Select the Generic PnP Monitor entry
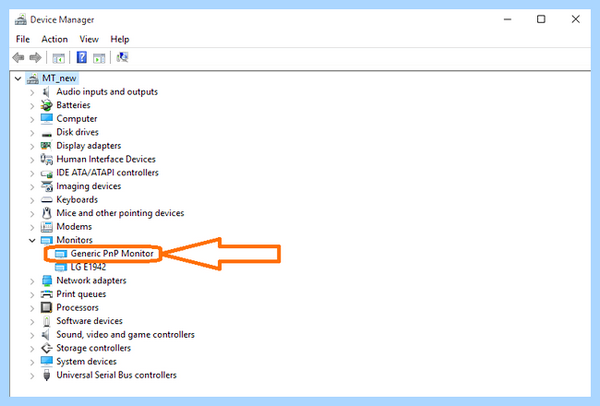Screen dimensions: 600x406 112,253
